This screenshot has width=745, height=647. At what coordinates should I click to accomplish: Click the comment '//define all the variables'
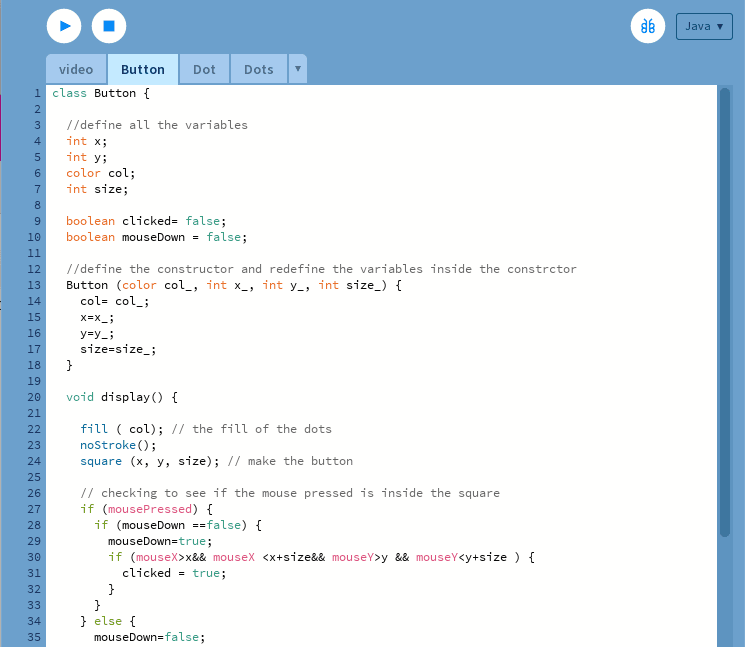[157, 125]
